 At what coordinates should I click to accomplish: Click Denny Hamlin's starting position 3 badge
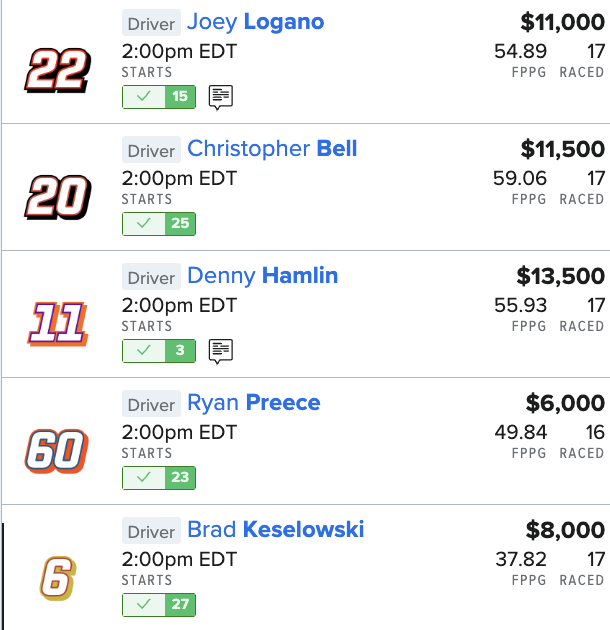181,351
